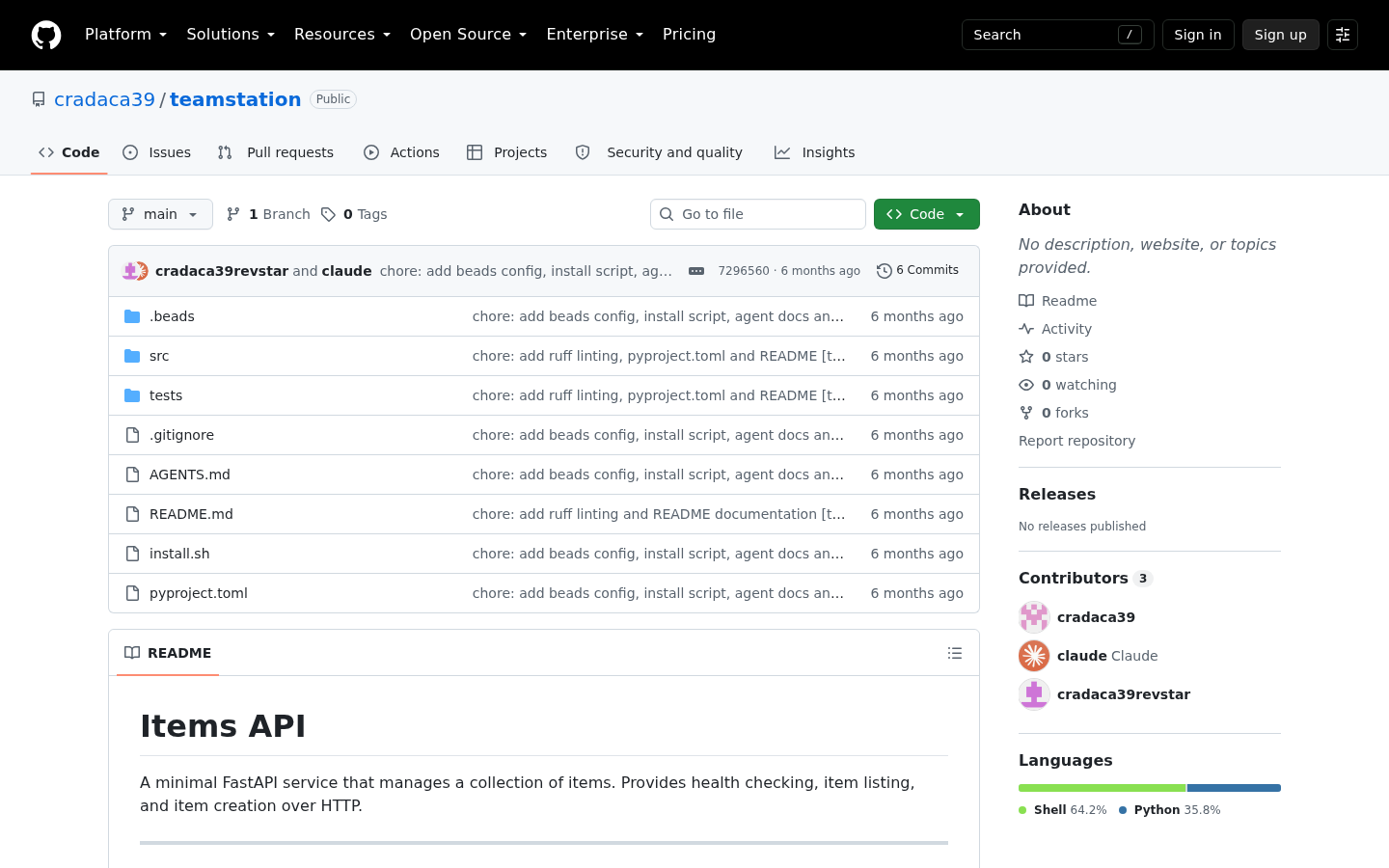Open the src folder
The image size is (1389, 868).
pyautogui.click(x=159, y=356)
